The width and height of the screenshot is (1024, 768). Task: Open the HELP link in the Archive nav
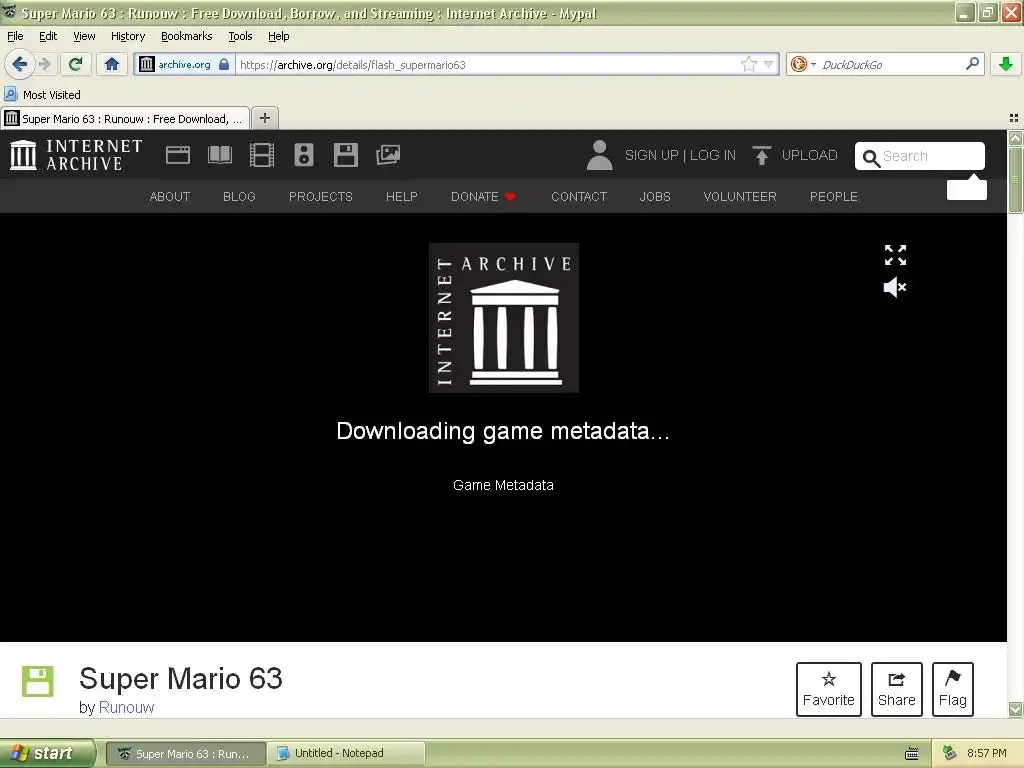(402, 197)
